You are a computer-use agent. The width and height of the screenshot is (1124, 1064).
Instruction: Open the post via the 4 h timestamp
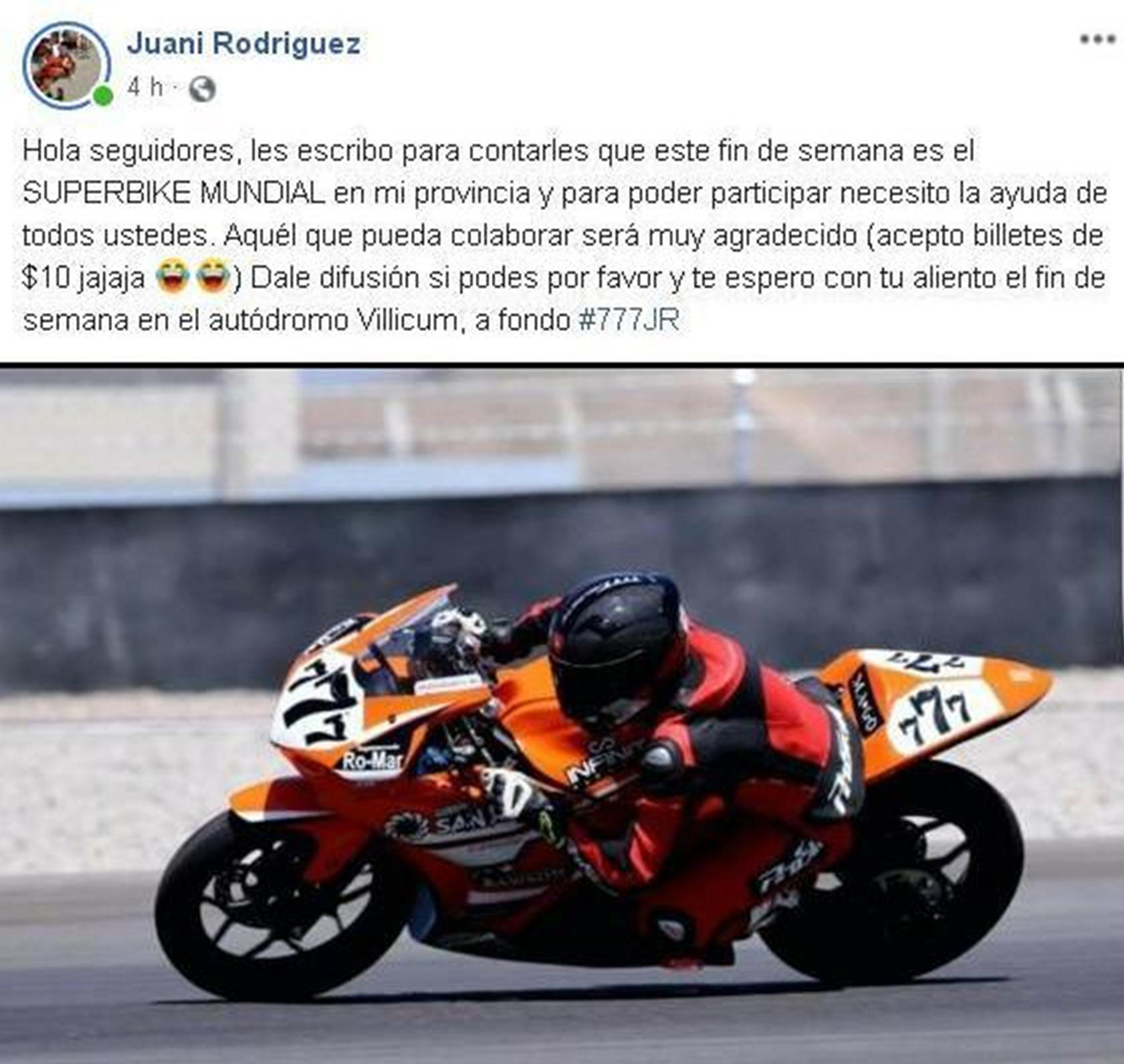[x=145, y=88]
